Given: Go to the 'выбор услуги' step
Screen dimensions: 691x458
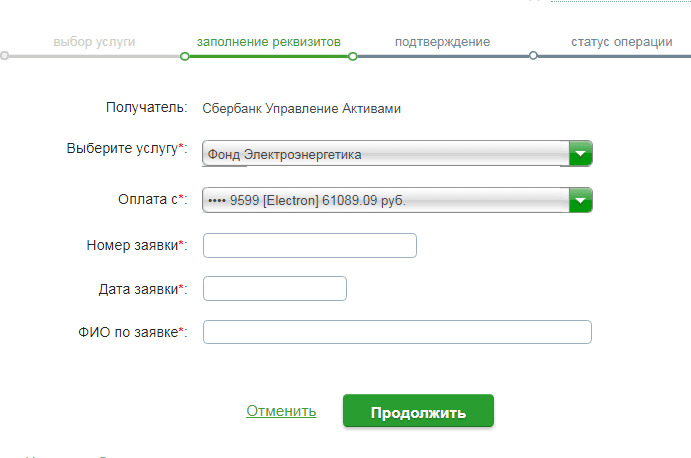Looking at the screenshot, I should 94,42.
